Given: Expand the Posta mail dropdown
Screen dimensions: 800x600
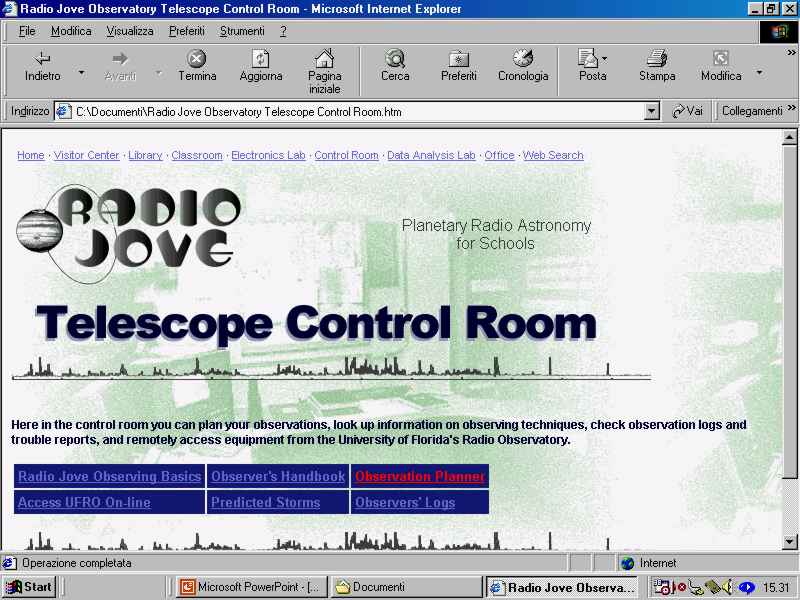Looking at the screenshot, I should pyautogui.click(x=605, y=59).
